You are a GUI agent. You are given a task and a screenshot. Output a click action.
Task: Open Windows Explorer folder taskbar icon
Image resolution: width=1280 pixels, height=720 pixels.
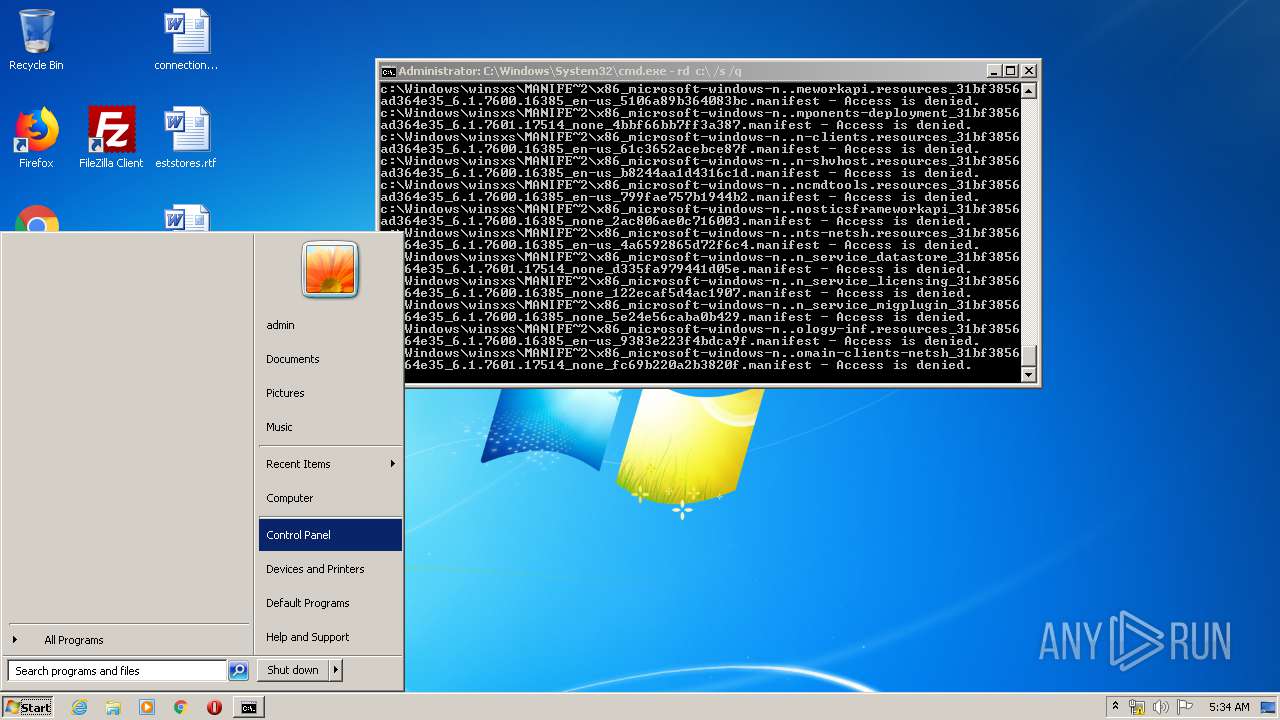[x=113, y=707]
